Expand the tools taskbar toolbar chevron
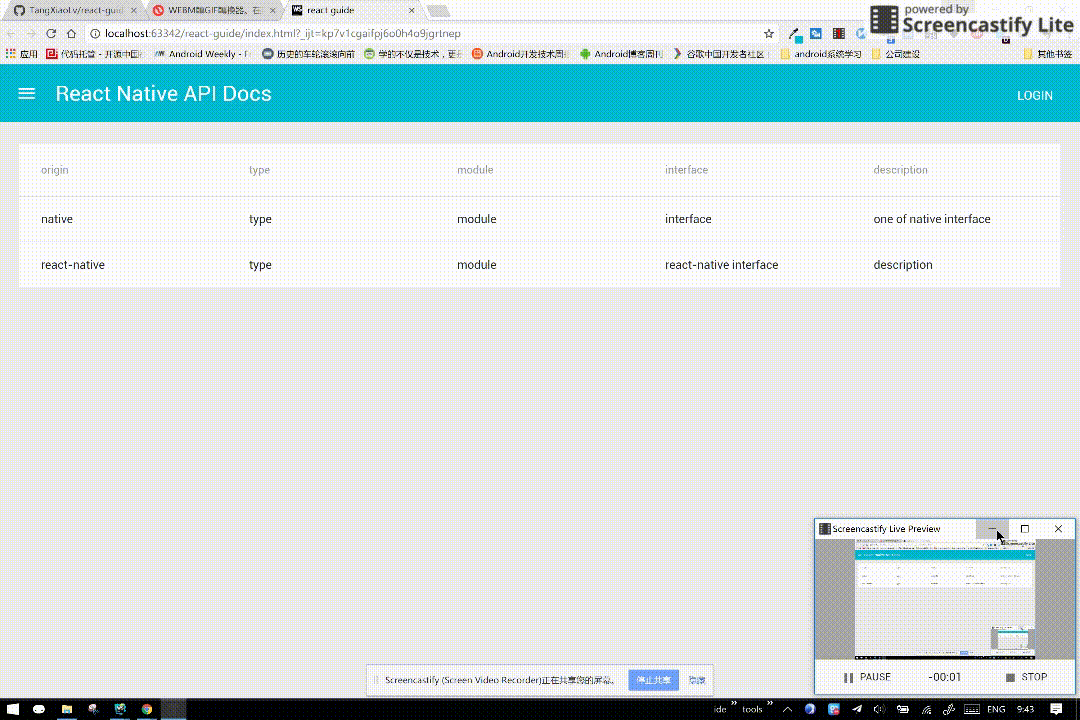 click(770, 704)
